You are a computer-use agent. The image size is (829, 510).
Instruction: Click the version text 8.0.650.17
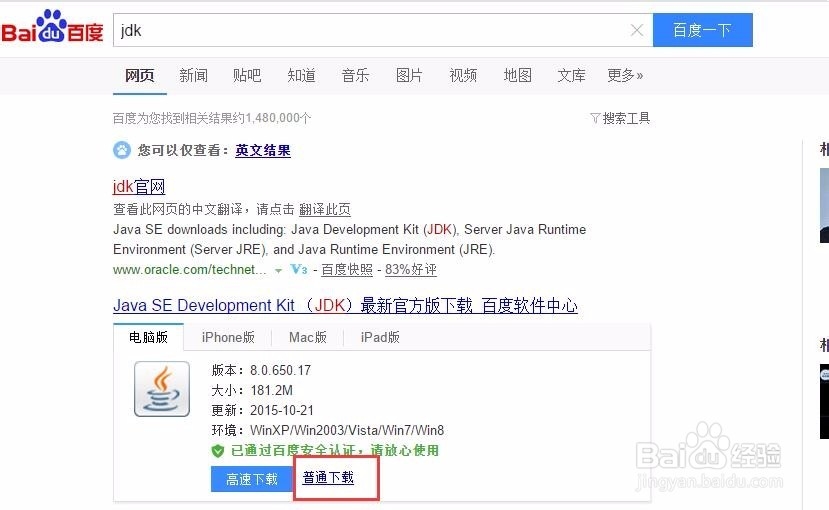280,370
